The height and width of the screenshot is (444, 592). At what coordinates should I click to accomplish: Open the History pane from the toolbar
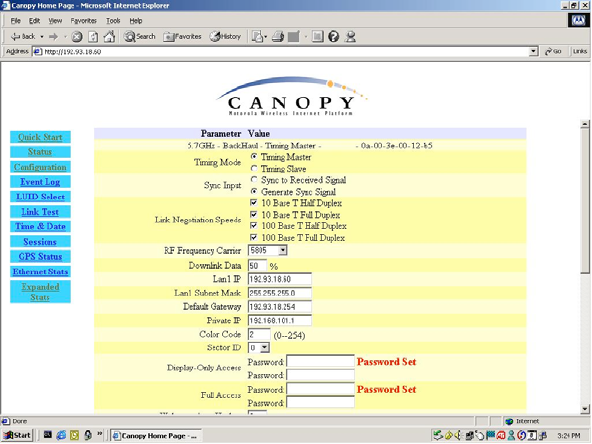[225, 37]
